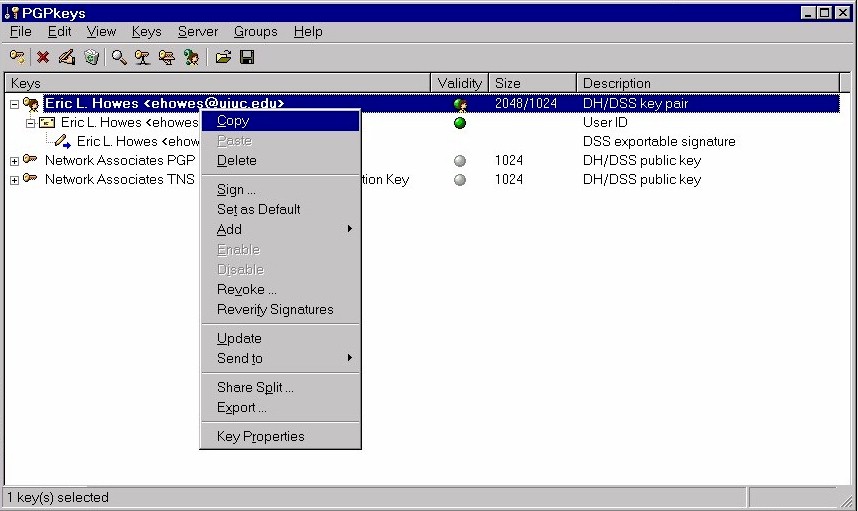Click the generate new key toolbar icon
Screen dimensions: 858x511
point(18,57)
